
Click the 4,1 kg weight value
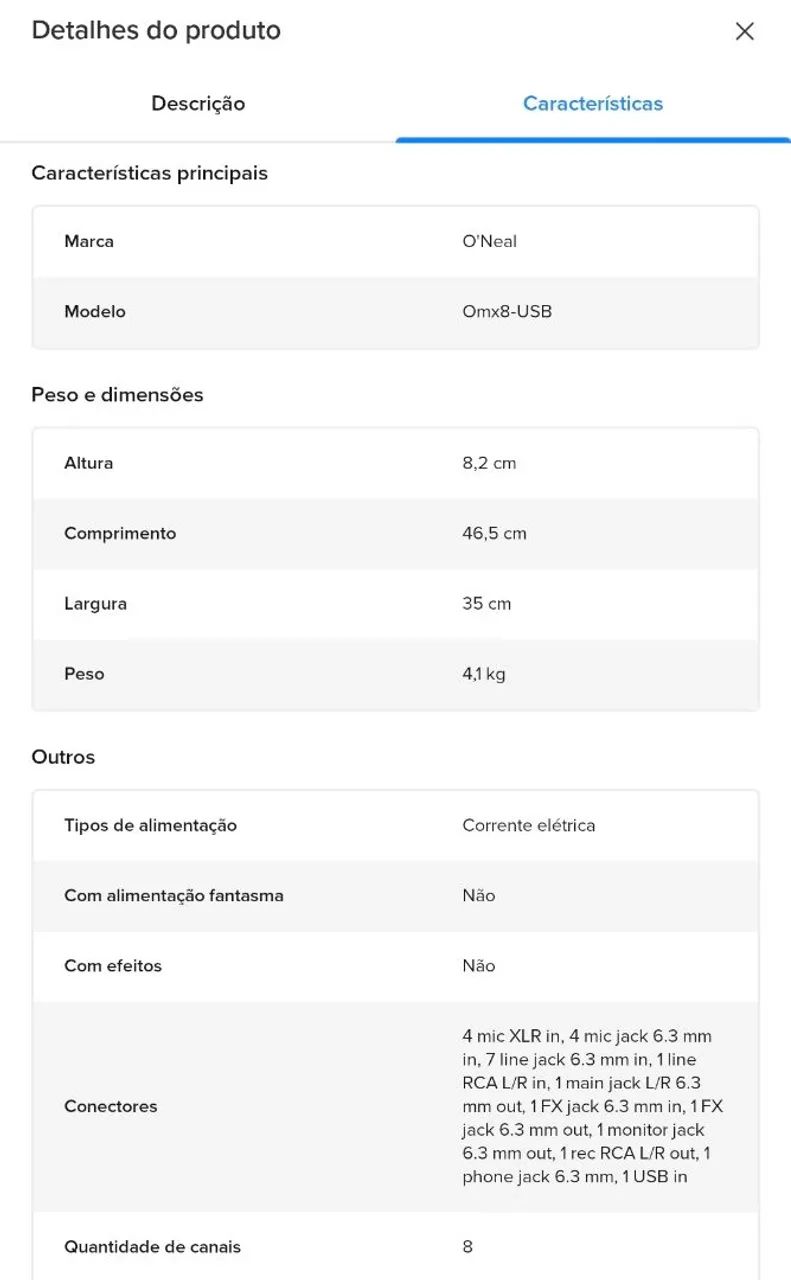pos(484,674)
